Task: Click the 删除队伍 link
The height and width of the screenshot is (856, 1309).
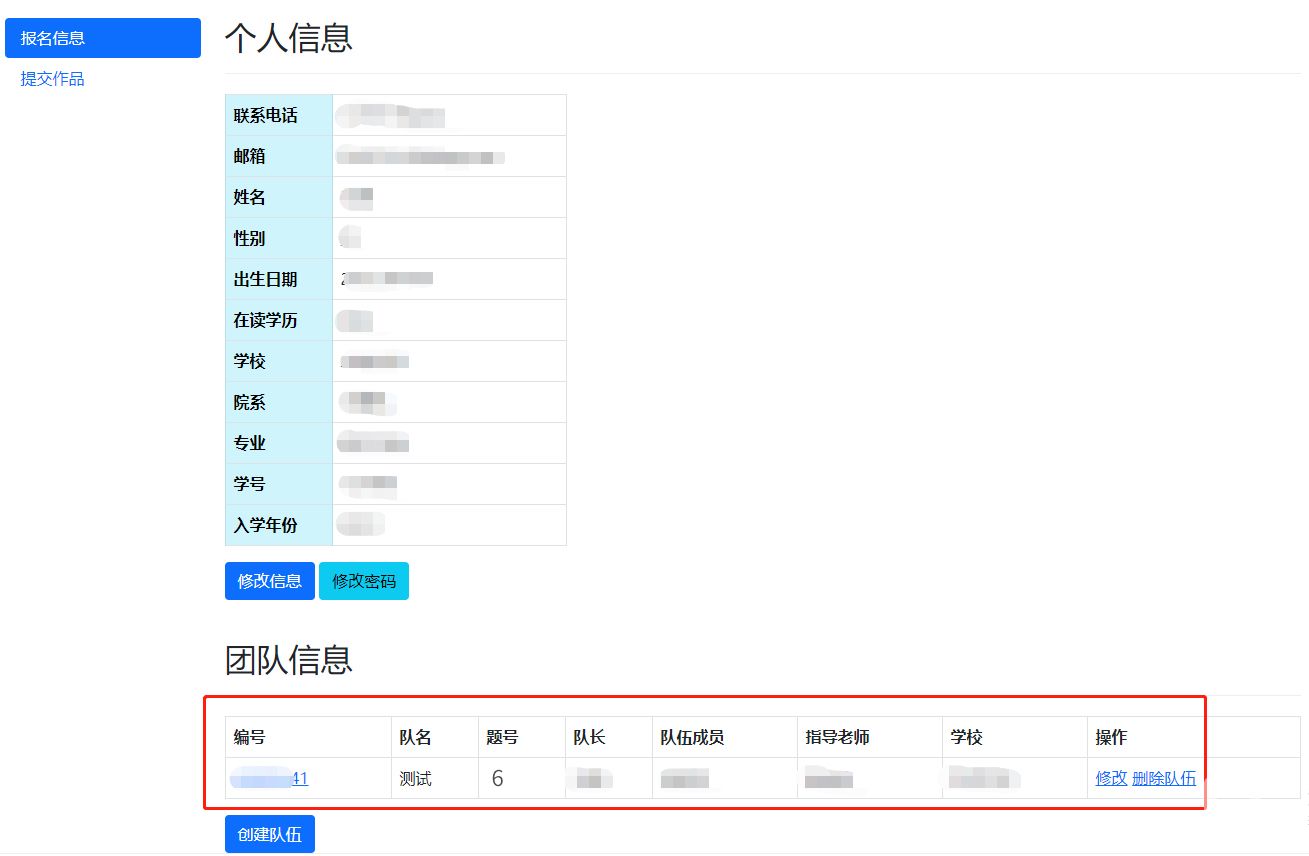Action: click(1163, 778)
